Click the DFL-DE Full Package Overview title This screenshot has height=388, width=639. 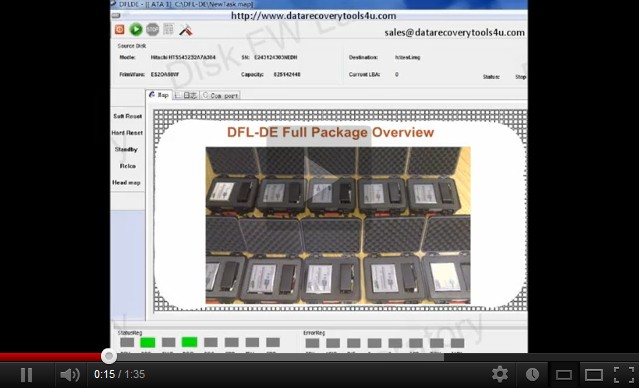(x=331, y=132)
